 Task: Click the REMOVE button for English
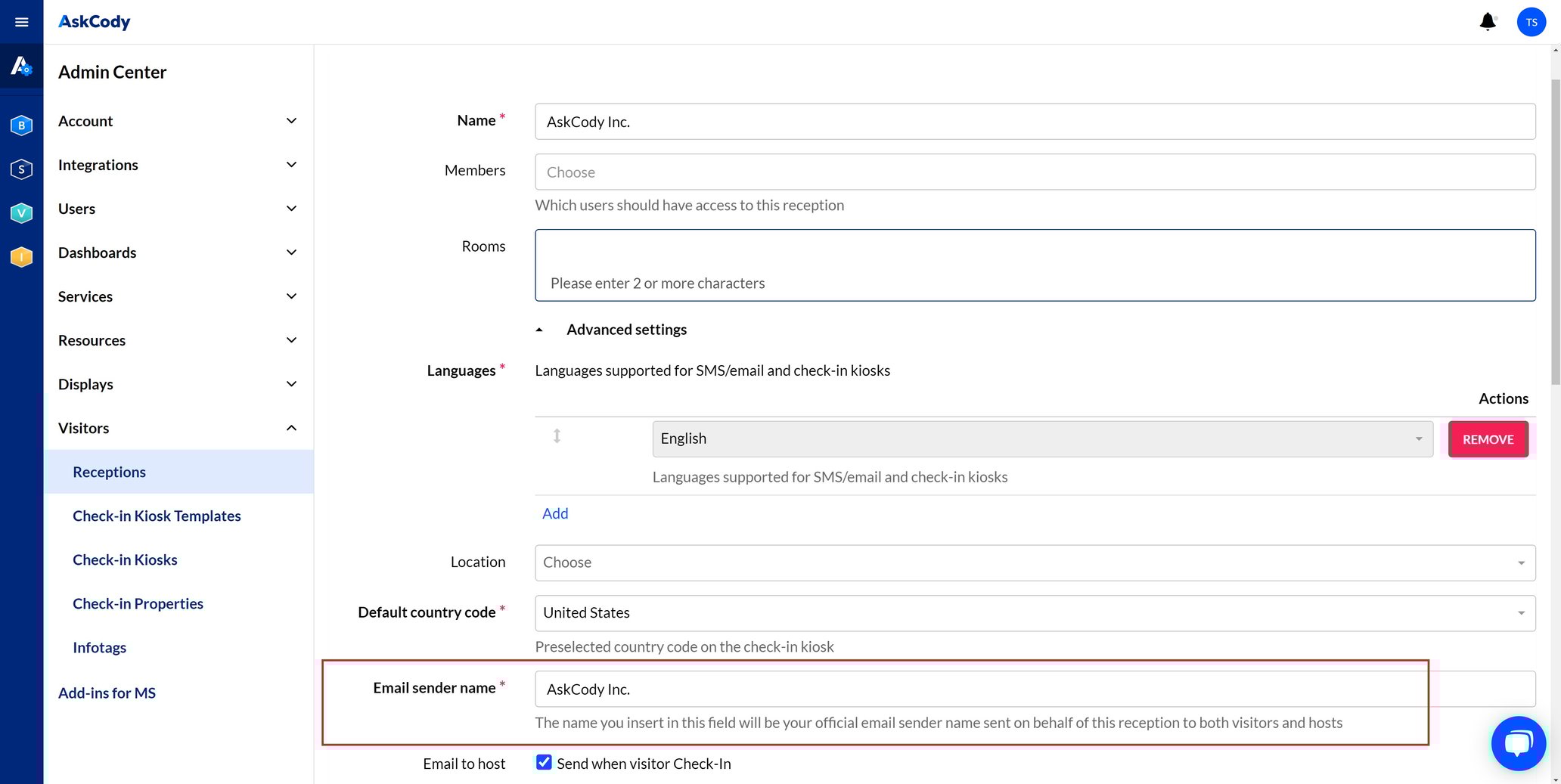coord(1487,438)
